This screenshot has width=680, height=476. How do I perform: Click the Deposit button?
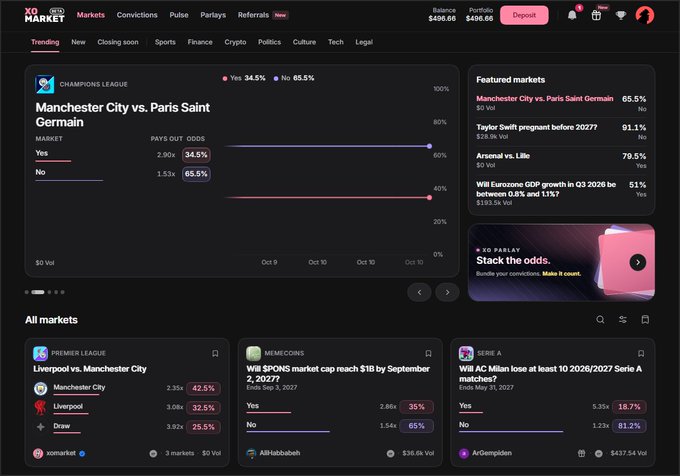point(524,15)
